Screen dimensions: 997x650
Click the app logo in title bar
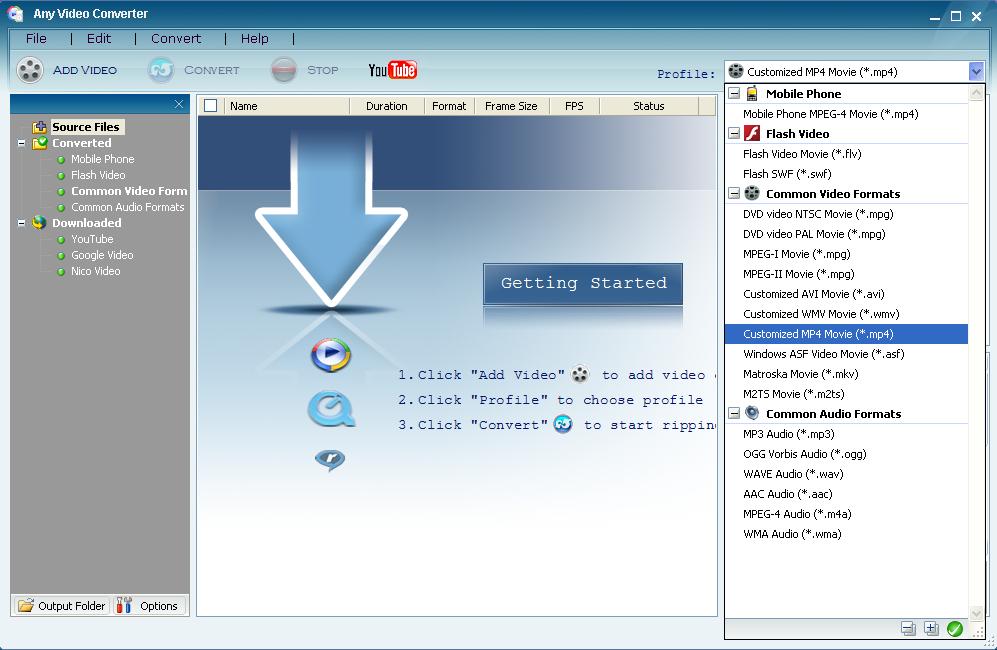16,13
